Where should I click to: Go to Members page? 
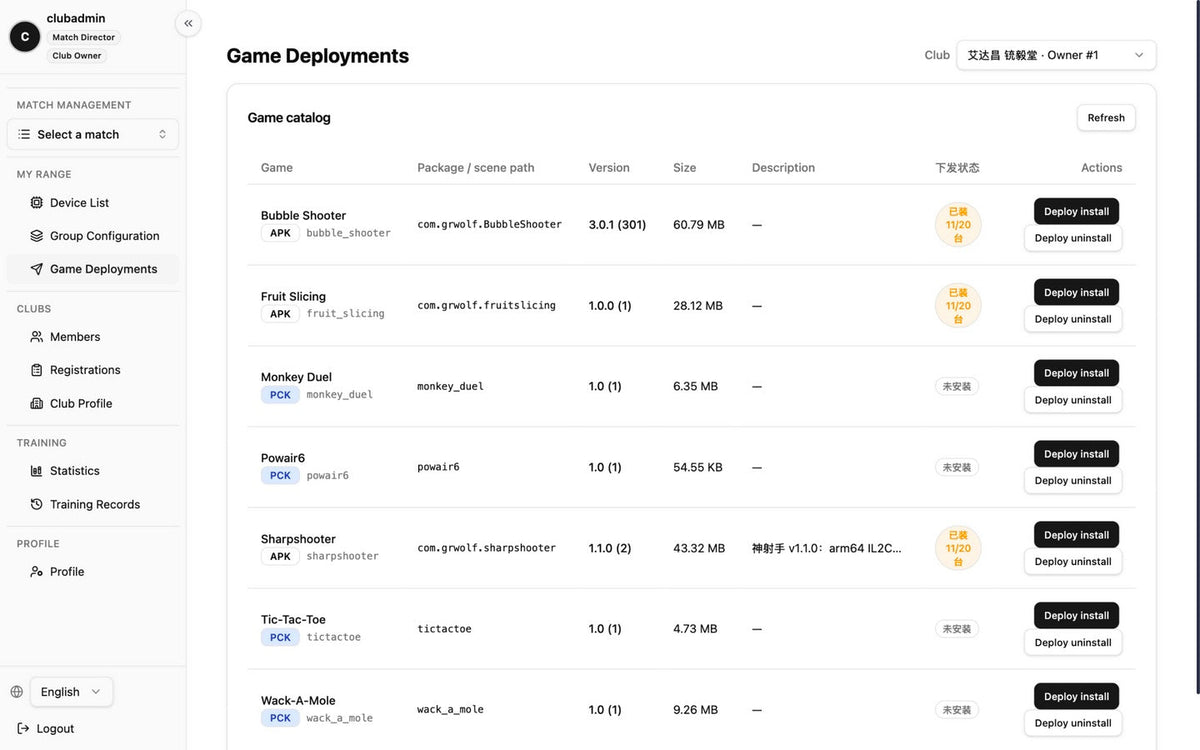point(93,337)
